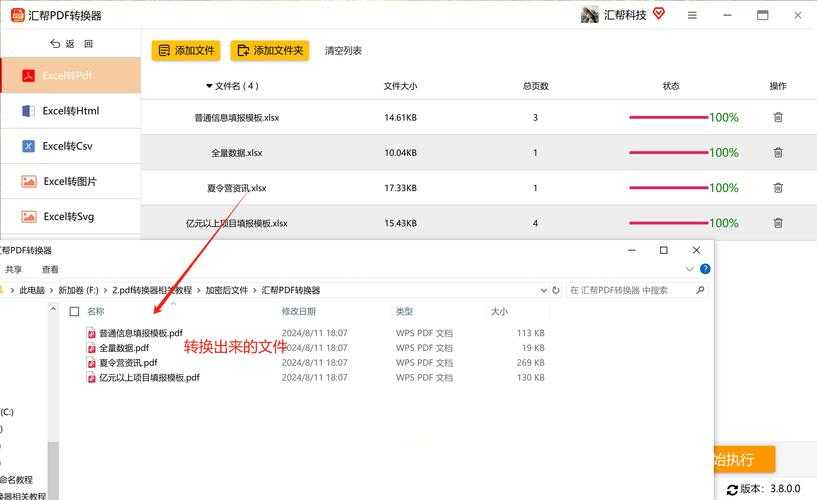Click the version refresh icon

pos(732,490)
